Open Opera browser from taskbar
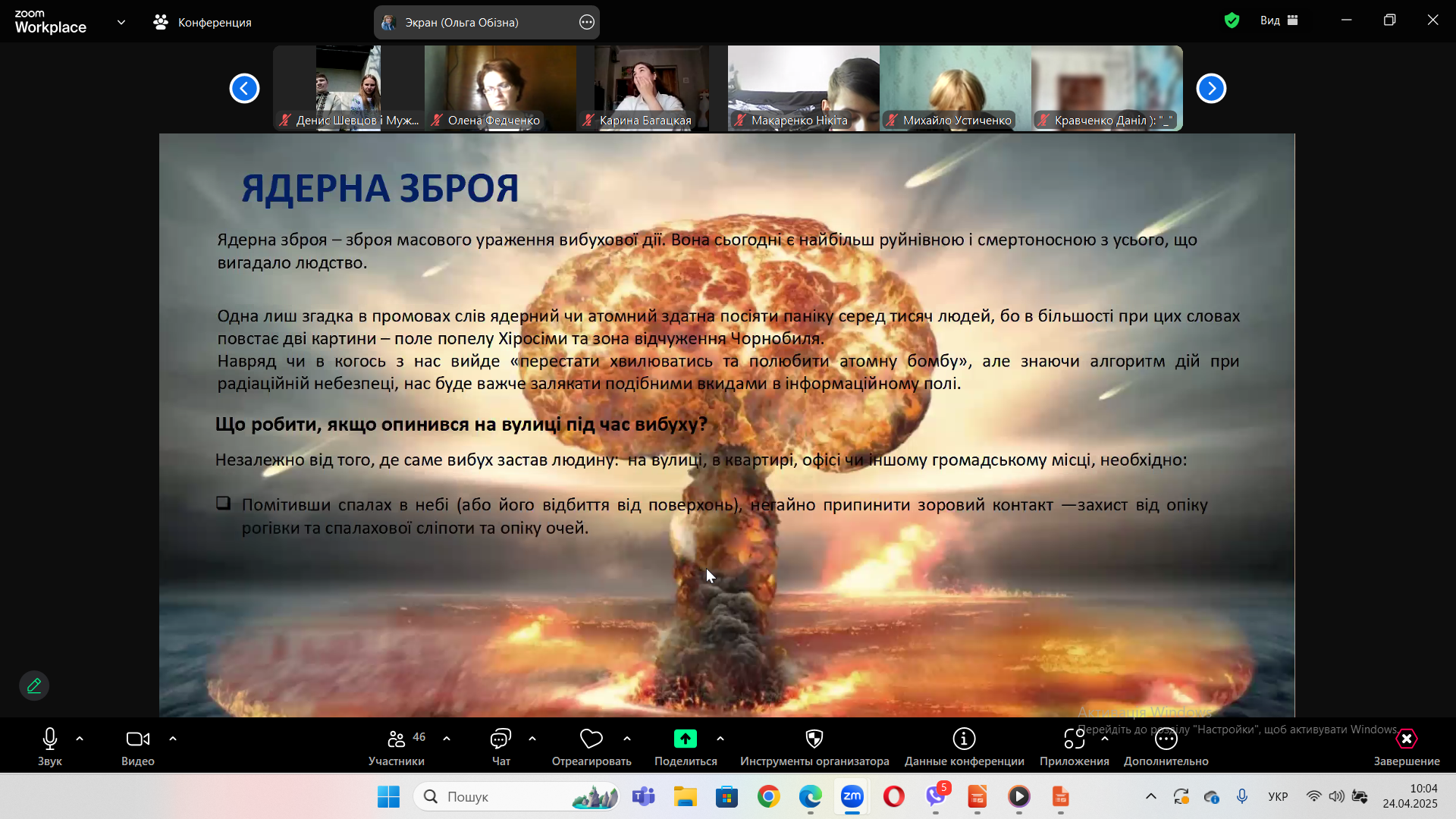 894,797
